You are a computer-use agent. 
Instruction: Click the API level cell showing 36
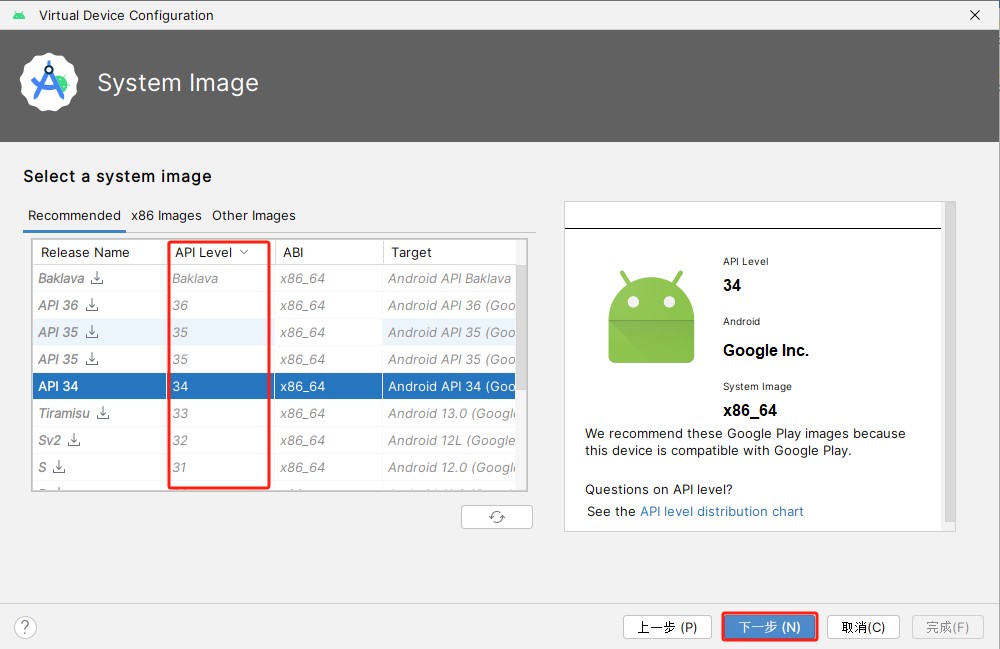coord(219,305)
